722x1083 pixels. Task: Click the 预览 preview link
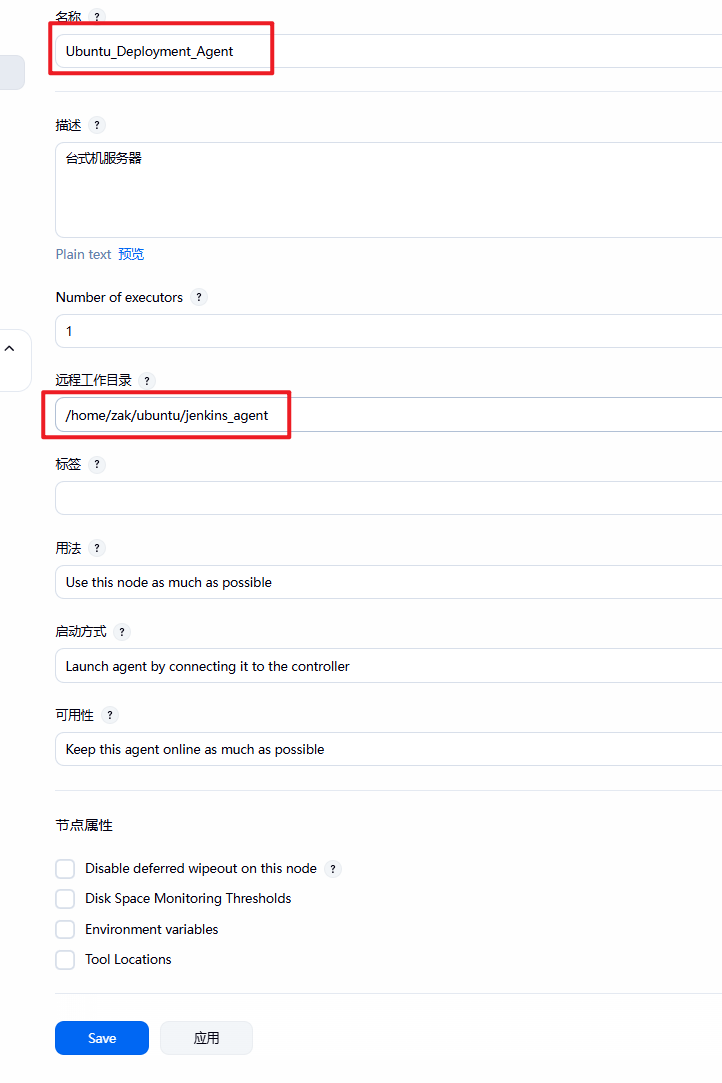pos(131,254)
